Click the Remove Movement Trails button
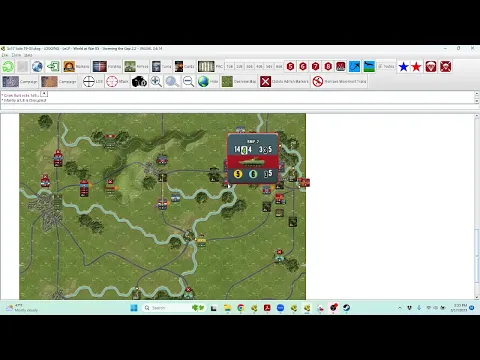This screenshot has width=480, height=360. 339,81
